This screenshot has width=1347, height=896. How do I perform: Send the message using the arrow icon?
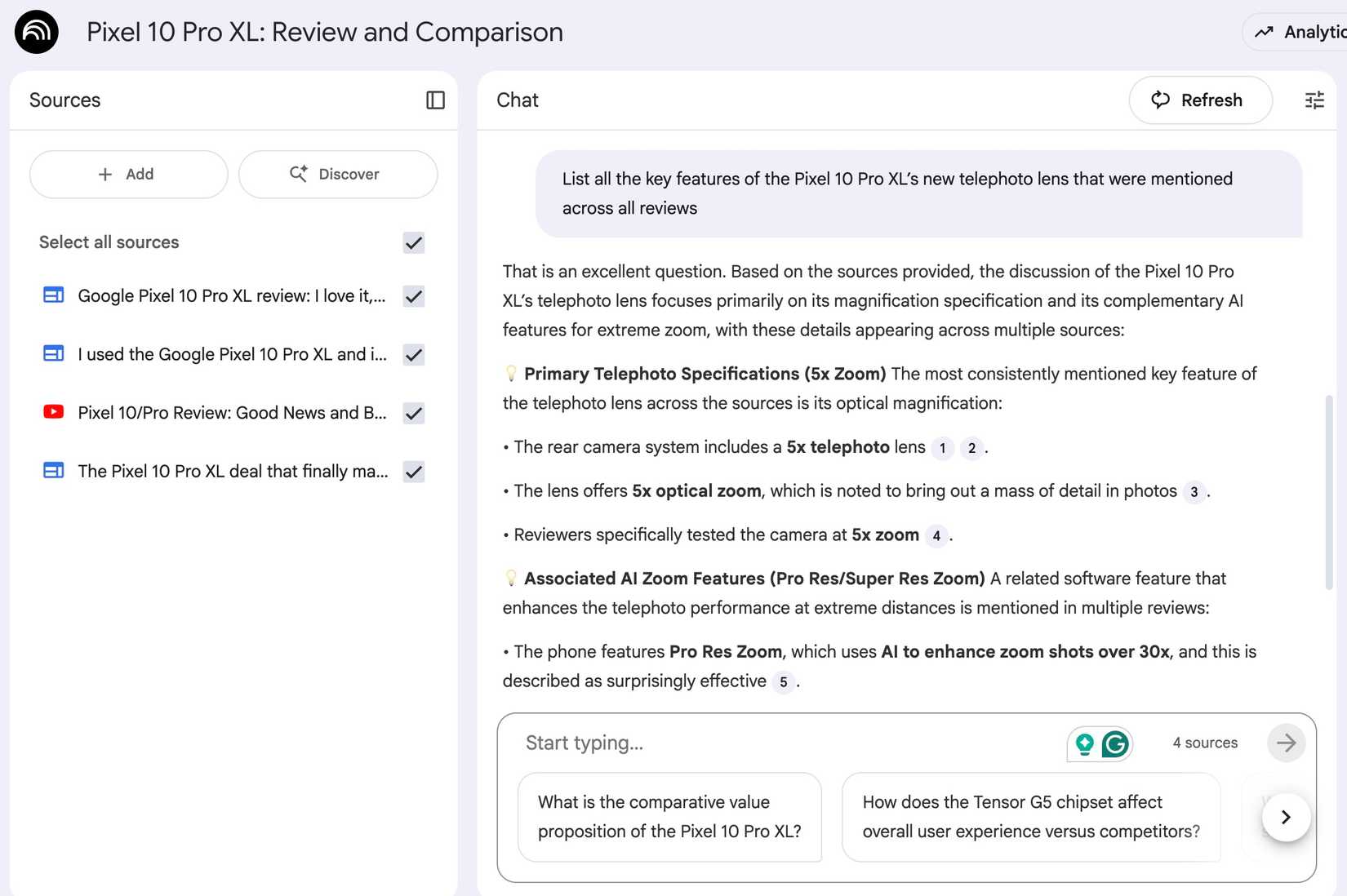coord(1286,743)
